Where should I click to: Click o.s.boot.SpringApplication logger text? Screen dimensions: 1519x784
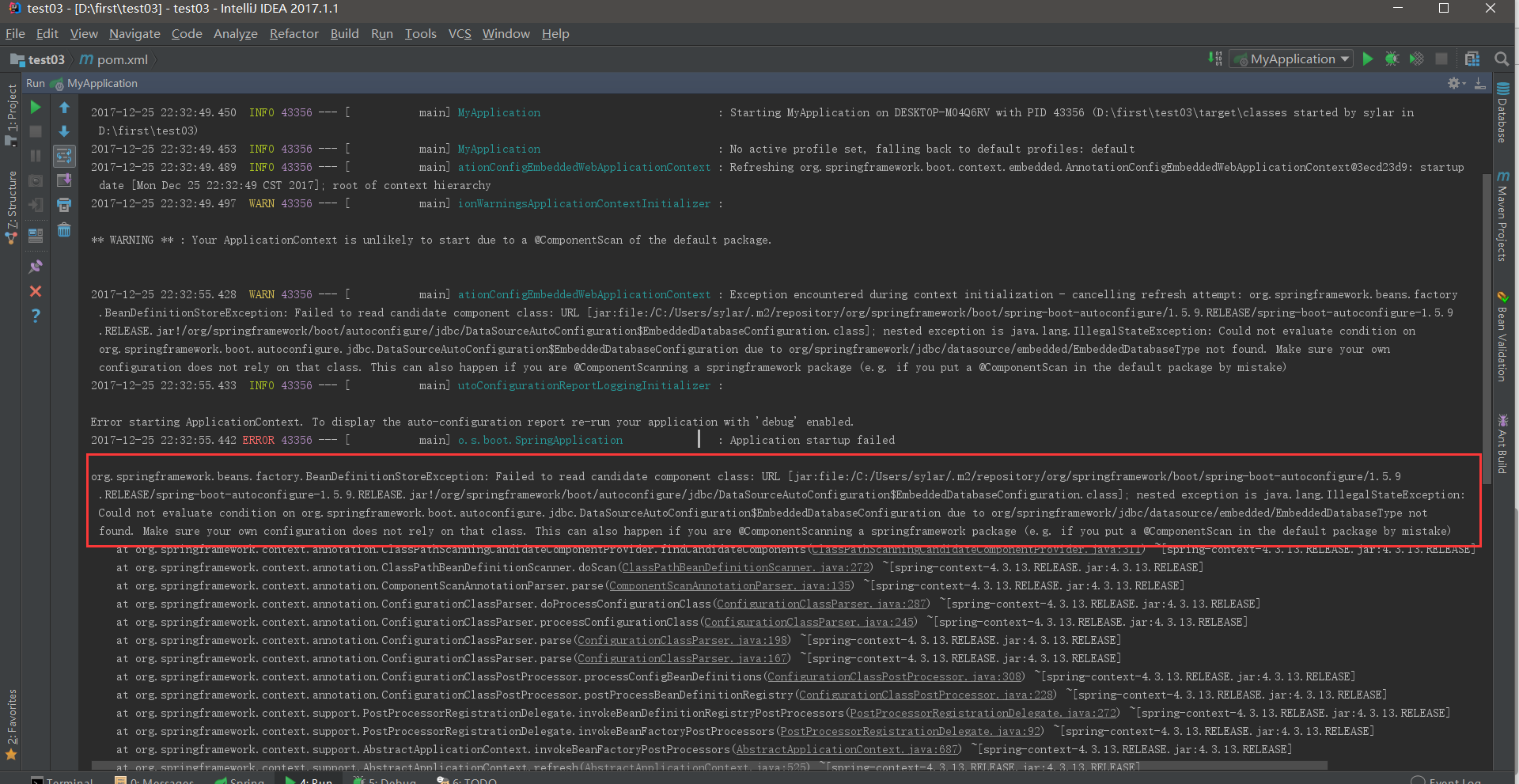540,440
